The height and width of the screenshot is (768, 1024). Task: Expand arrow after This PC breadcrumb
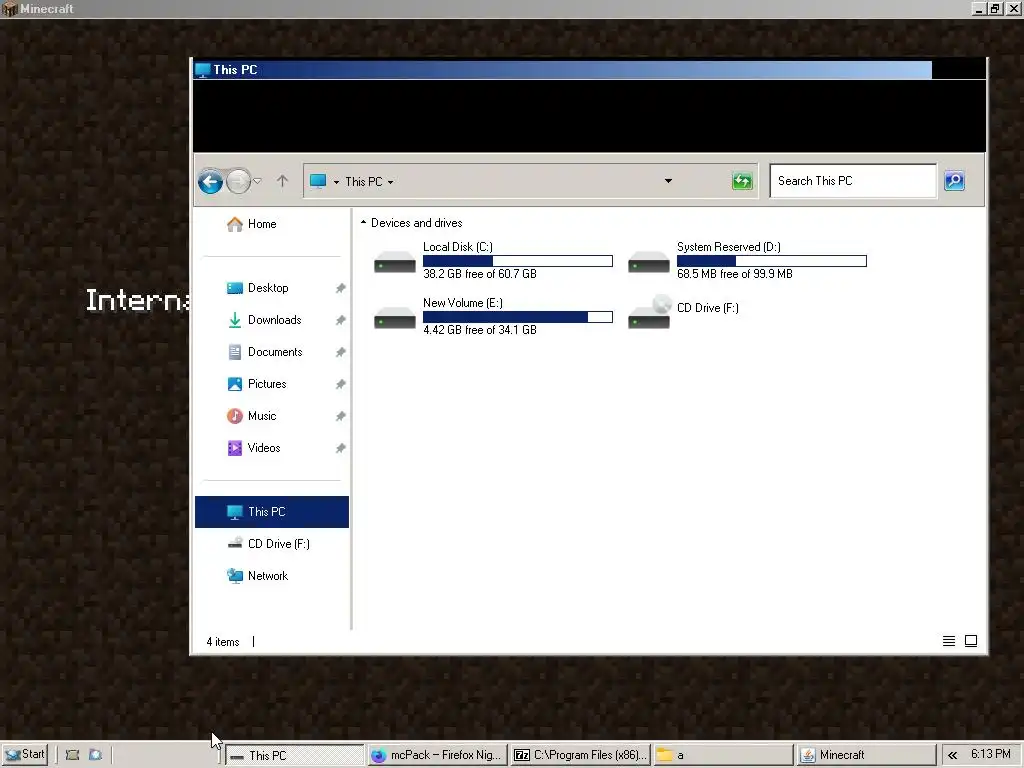point(391,182)
